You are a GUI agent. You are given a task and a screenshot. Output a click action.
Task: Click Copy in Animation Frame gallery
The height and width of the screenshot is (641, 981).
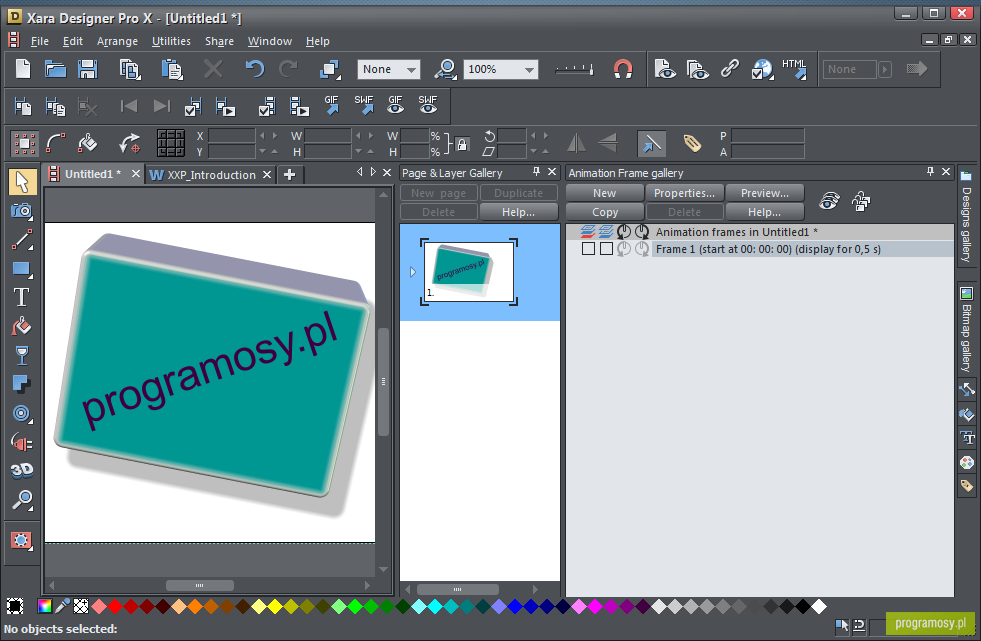[x=604, y=212]
